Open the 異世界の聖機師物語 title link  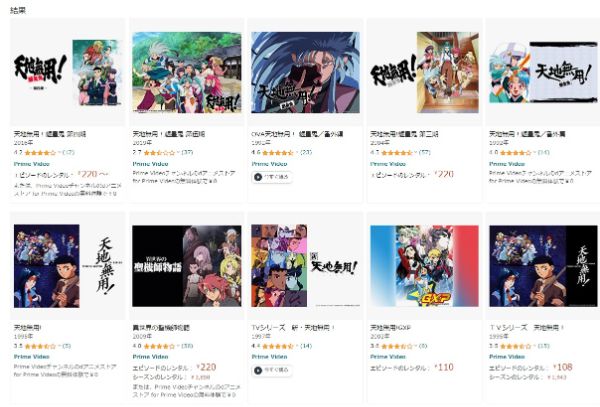click(161, 328)
